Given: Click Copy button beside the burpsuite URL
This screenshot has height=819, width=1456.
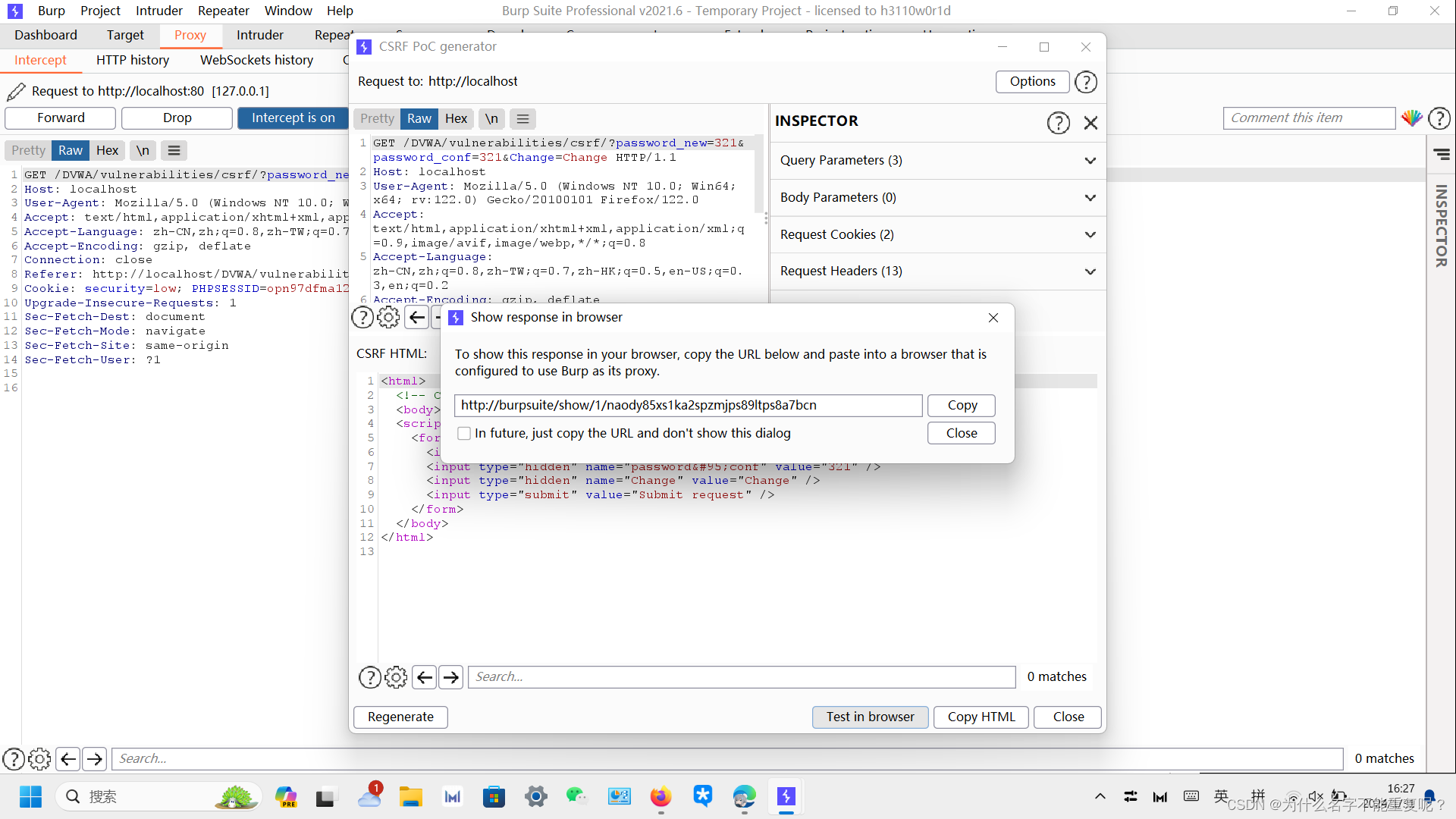Looking at the screenshot, I should click(x=962, y=406).
